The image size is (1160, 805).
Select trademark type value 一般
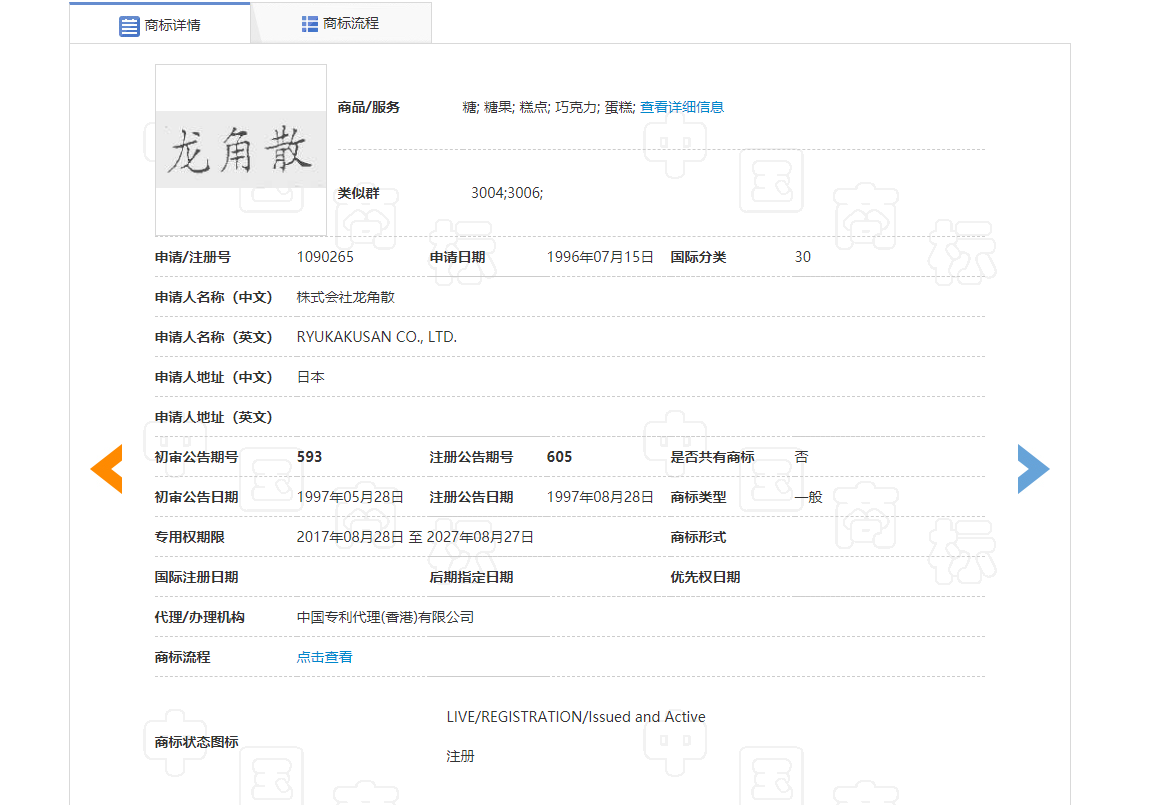[x=809, y=496]
